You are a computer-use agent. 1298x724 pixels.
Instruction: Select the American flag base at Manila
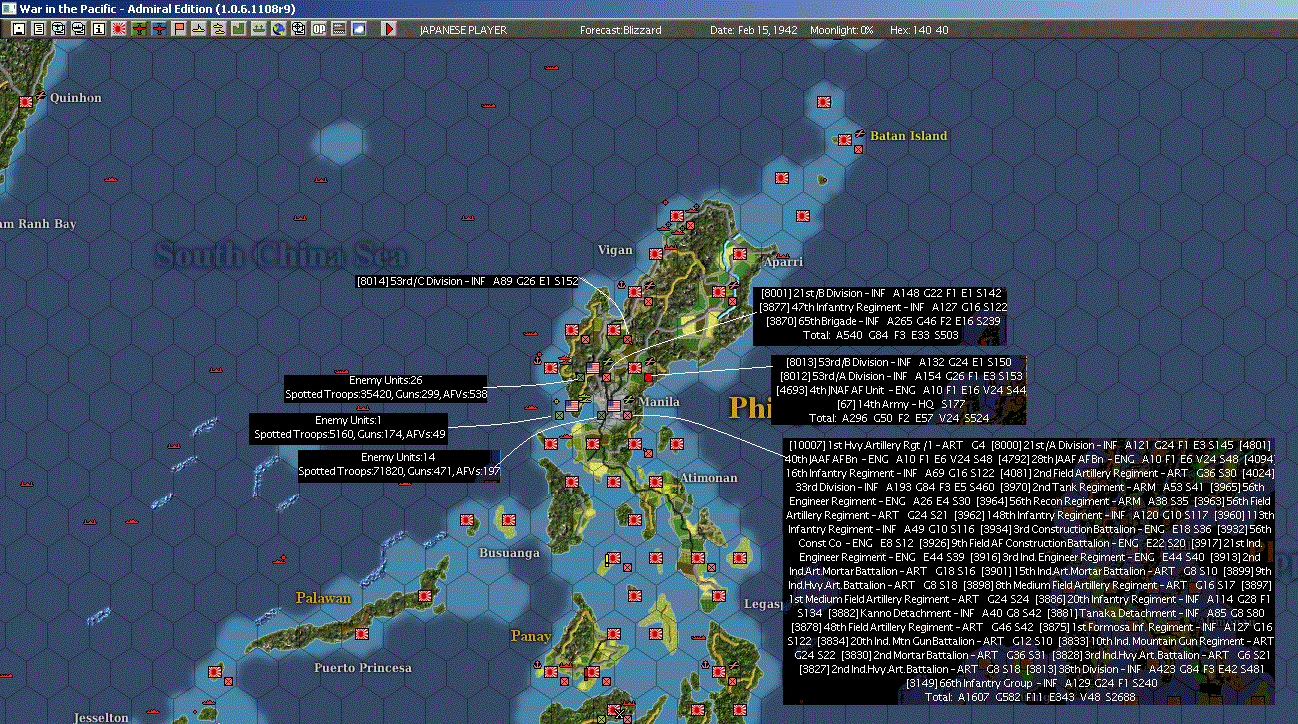(614, 406)
